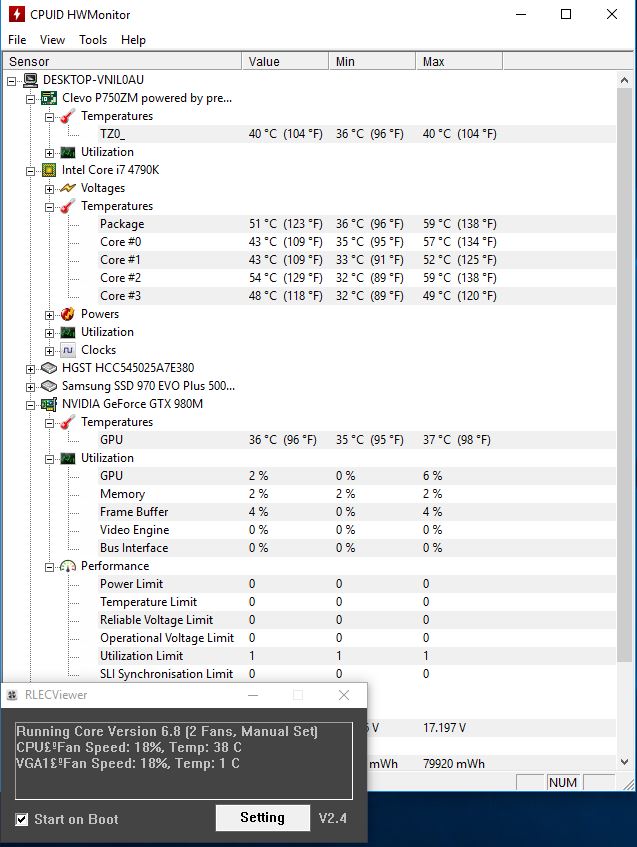Open the View menu
Viewport: 637px width, 847px height.
click(x=52, y=40)
